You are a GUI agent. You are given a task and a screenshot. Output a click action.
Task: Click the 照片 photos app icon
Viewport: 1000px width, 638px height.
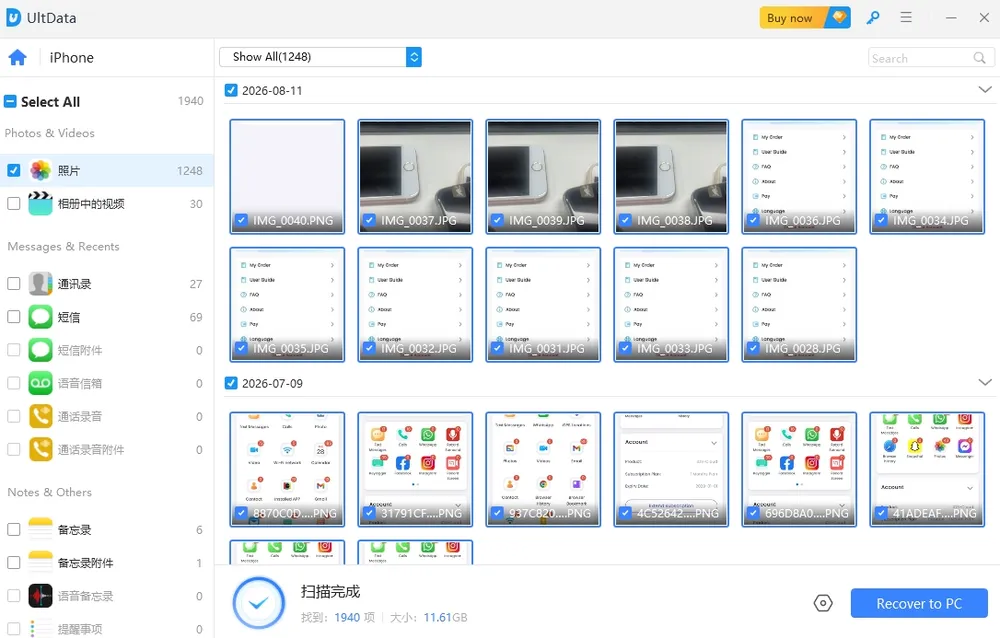pos(40,170)
